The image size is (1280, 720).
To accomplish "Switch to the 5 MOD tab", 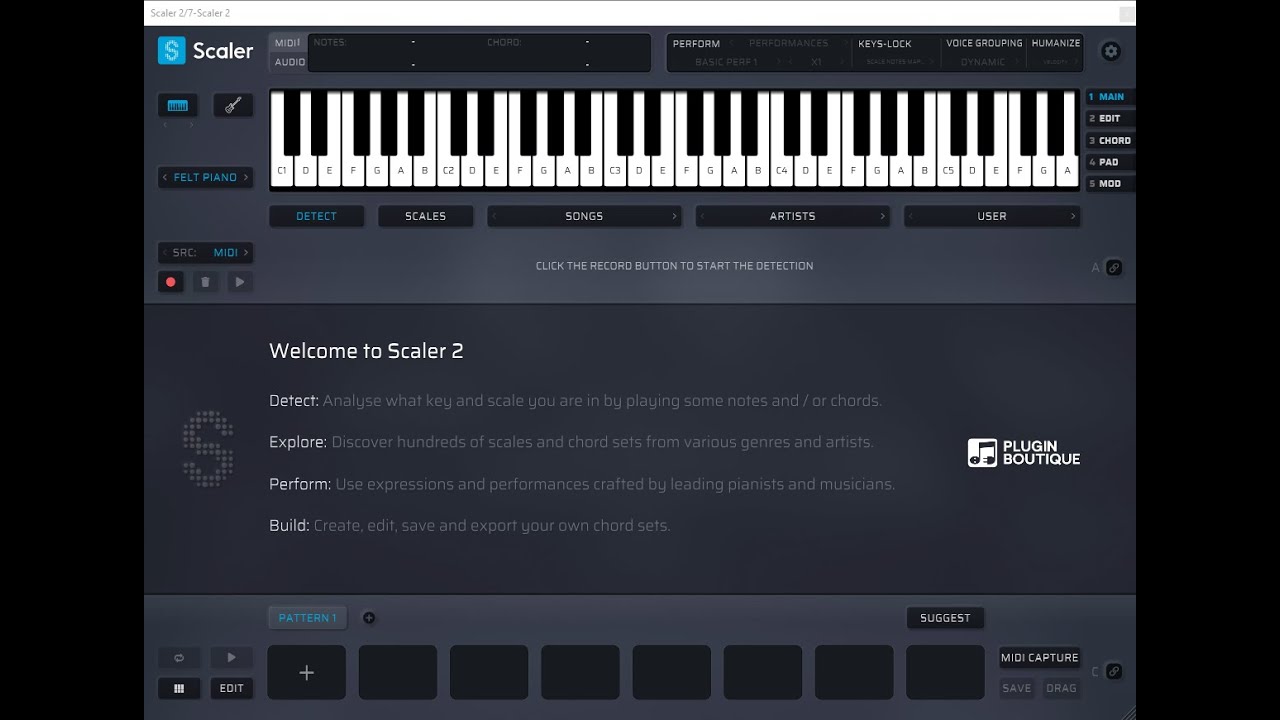I will [x=1111, y=184].
